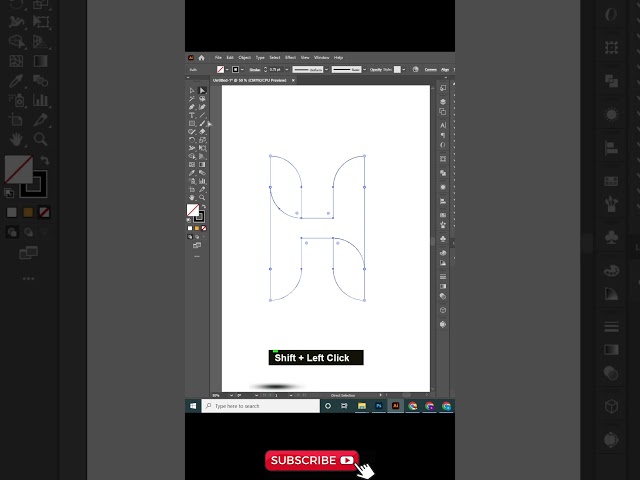
Task: Expand the control bar stroke color dropdown
Action: click(x=242, y=70)
